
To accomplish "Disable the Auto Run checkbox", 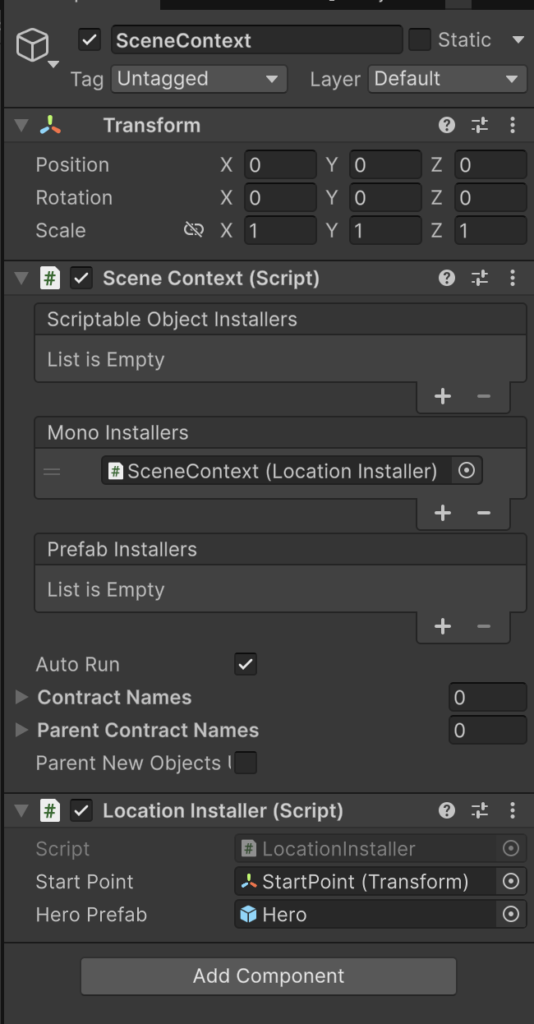I will [245, 664].
